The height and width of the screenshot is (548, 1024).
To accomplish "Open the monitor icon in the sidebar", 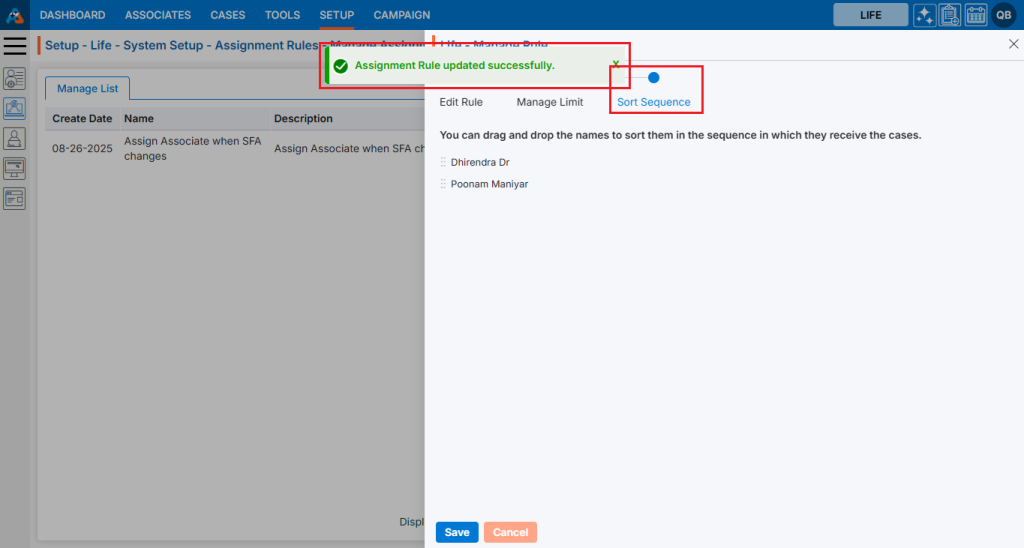I will tap(15, 168).
